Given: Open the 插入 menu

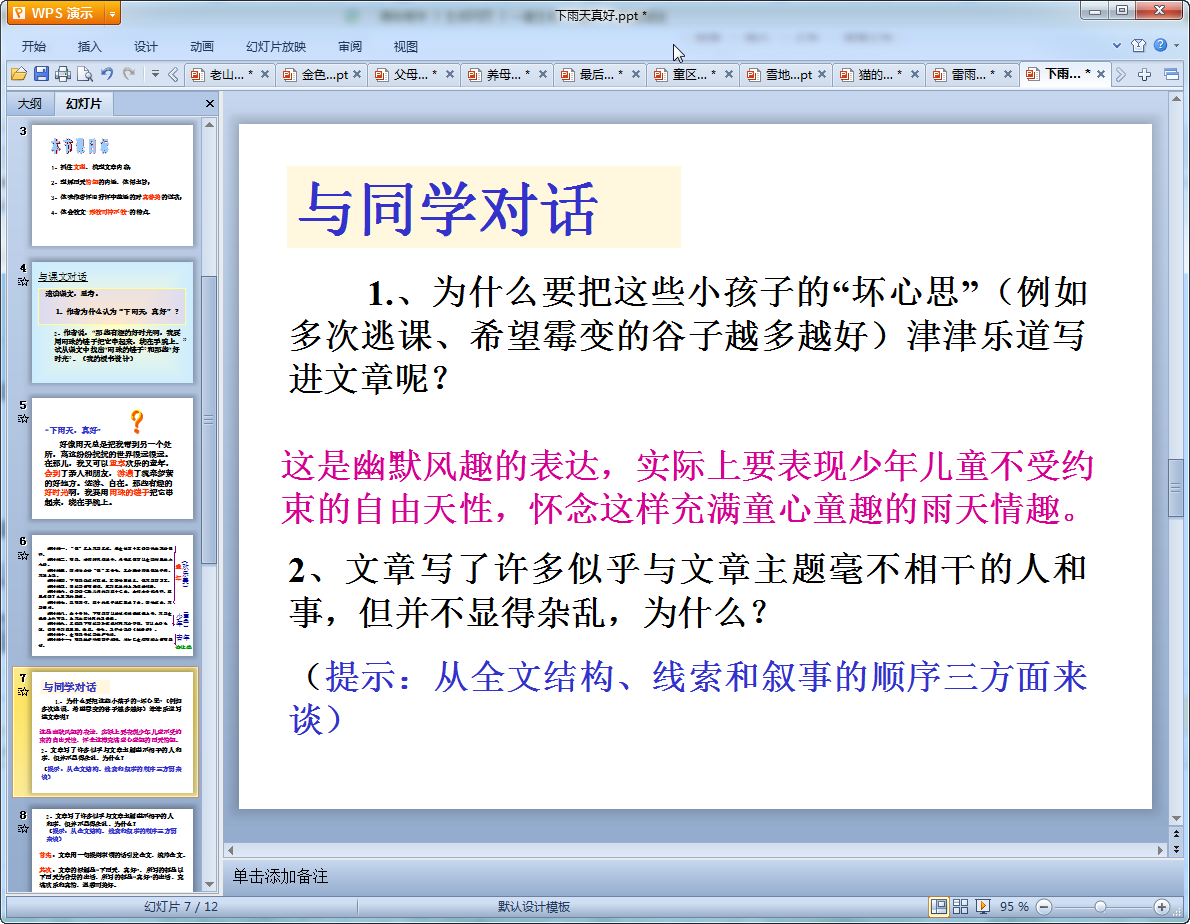Looking at the screenshot, I should tap(90, 46).
